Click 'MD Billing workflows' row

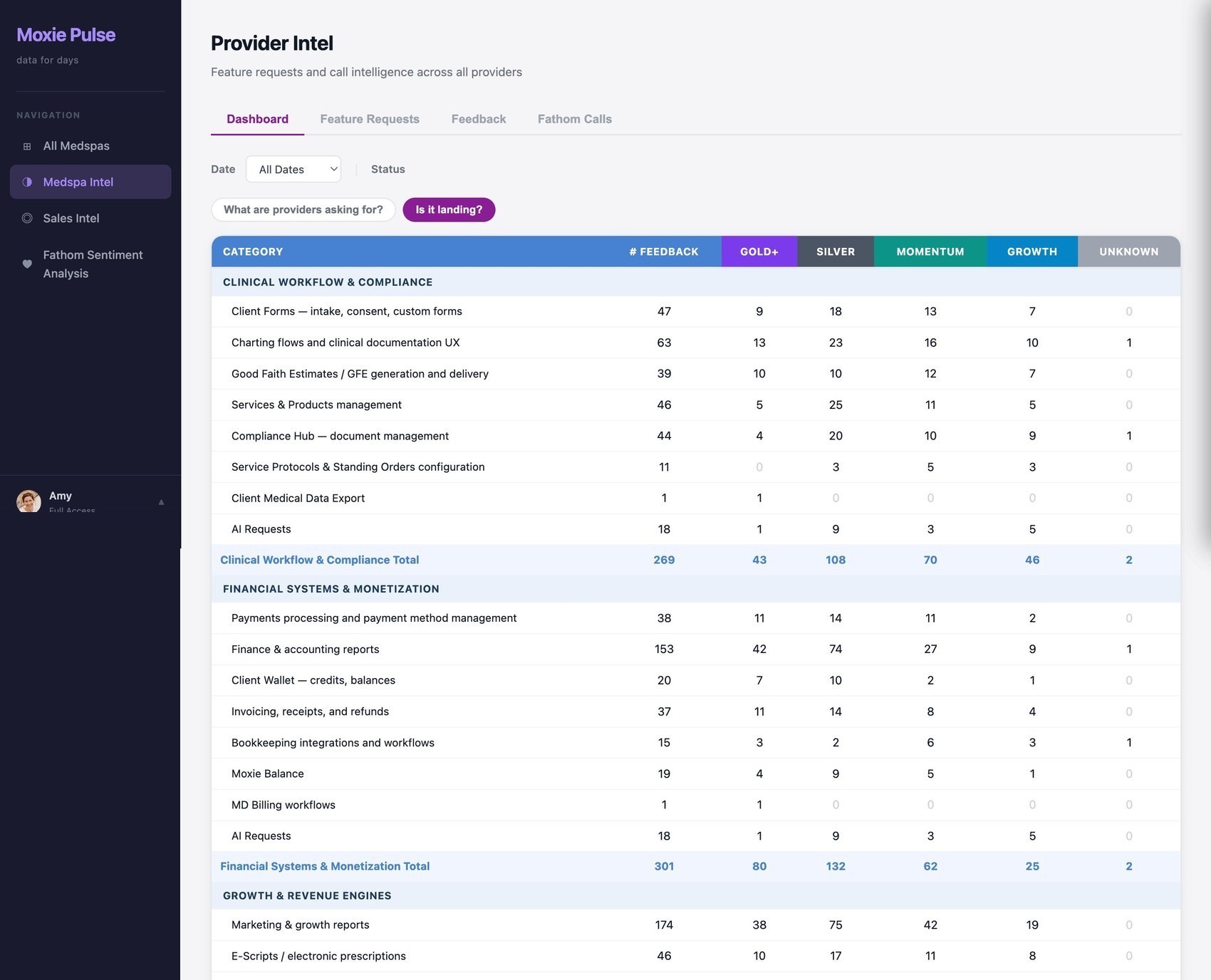point(696,805)
